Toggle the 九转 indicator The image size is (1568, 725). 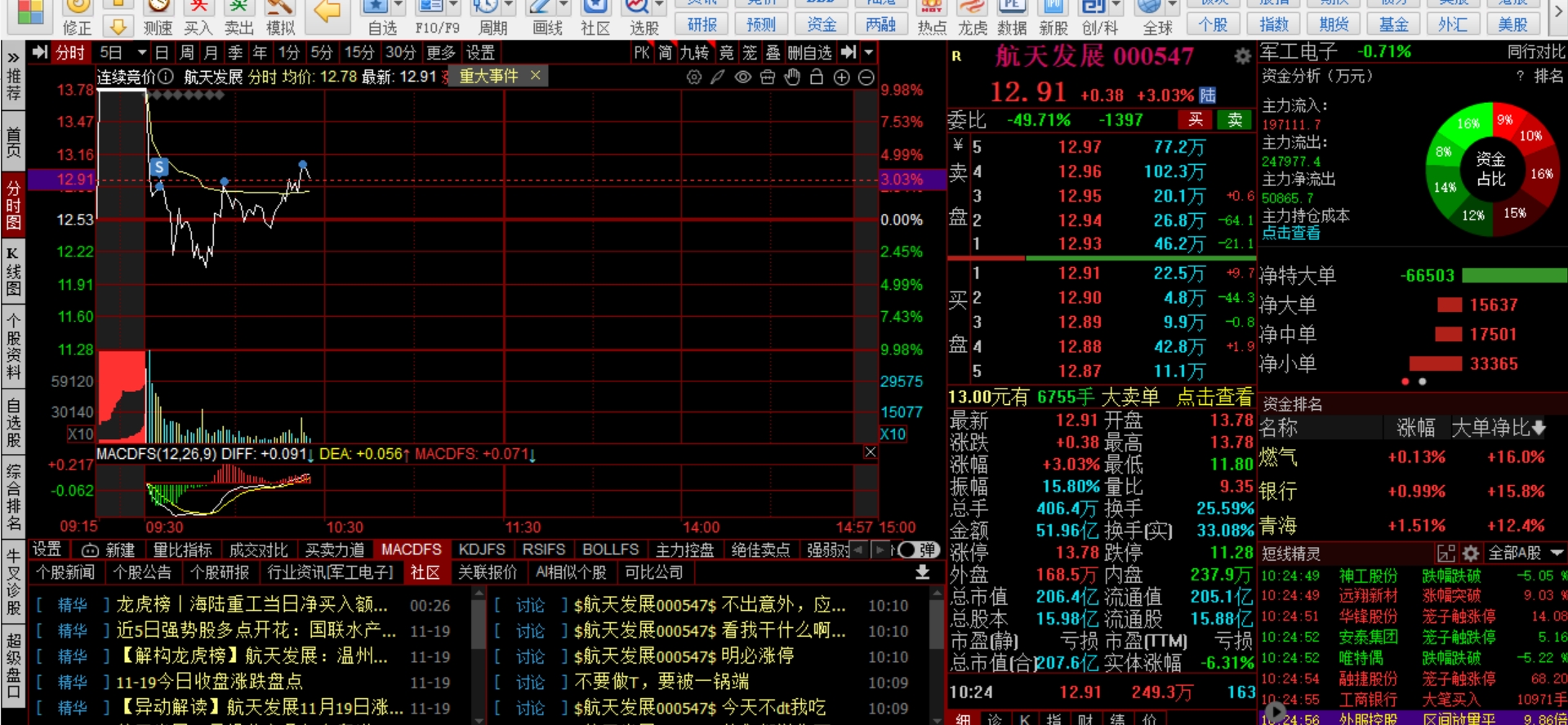[x=694, y=53]
